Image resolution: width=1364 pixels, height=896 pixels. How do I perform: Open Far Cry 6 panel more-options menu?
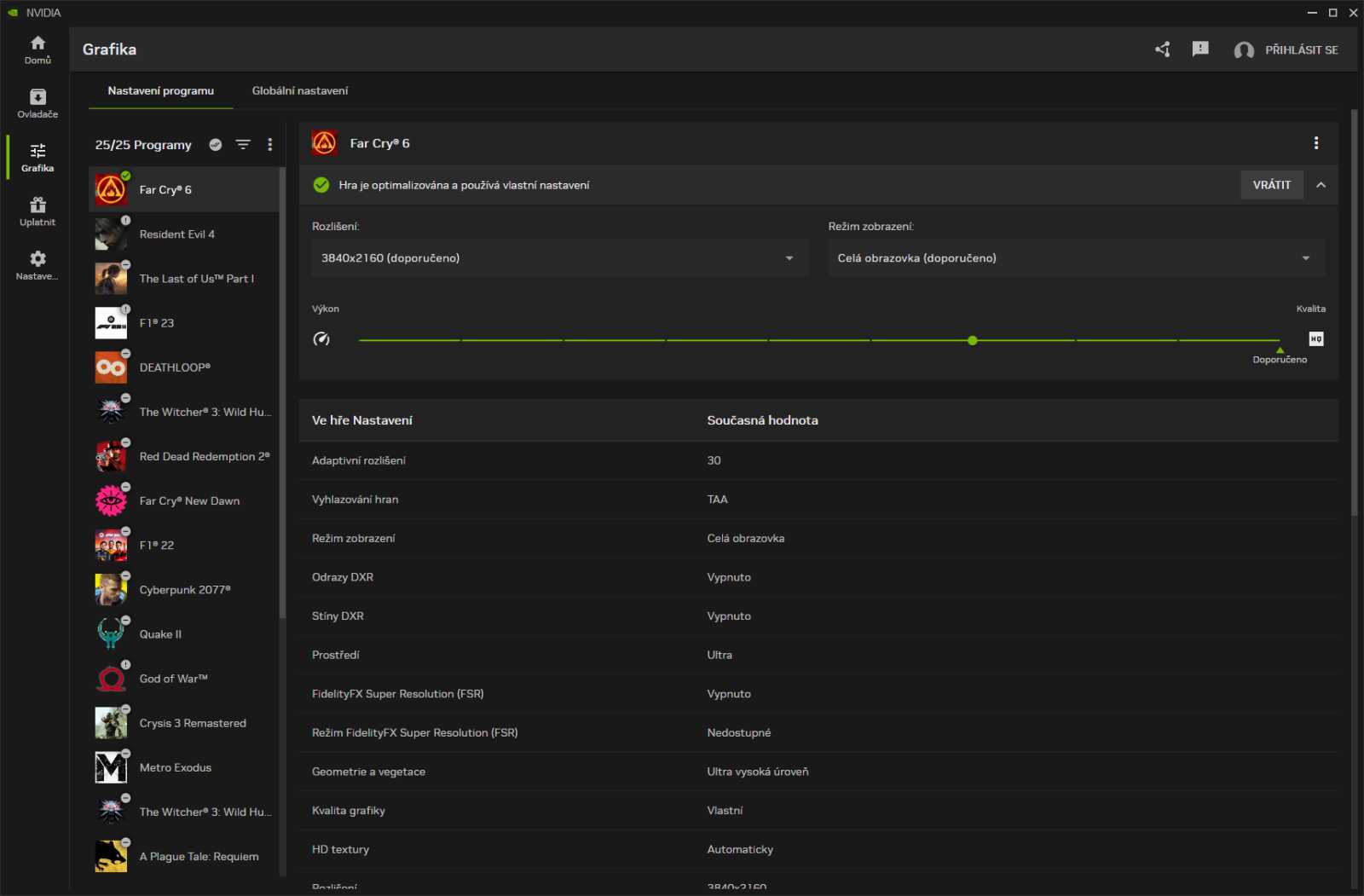tap(1316, 143)
